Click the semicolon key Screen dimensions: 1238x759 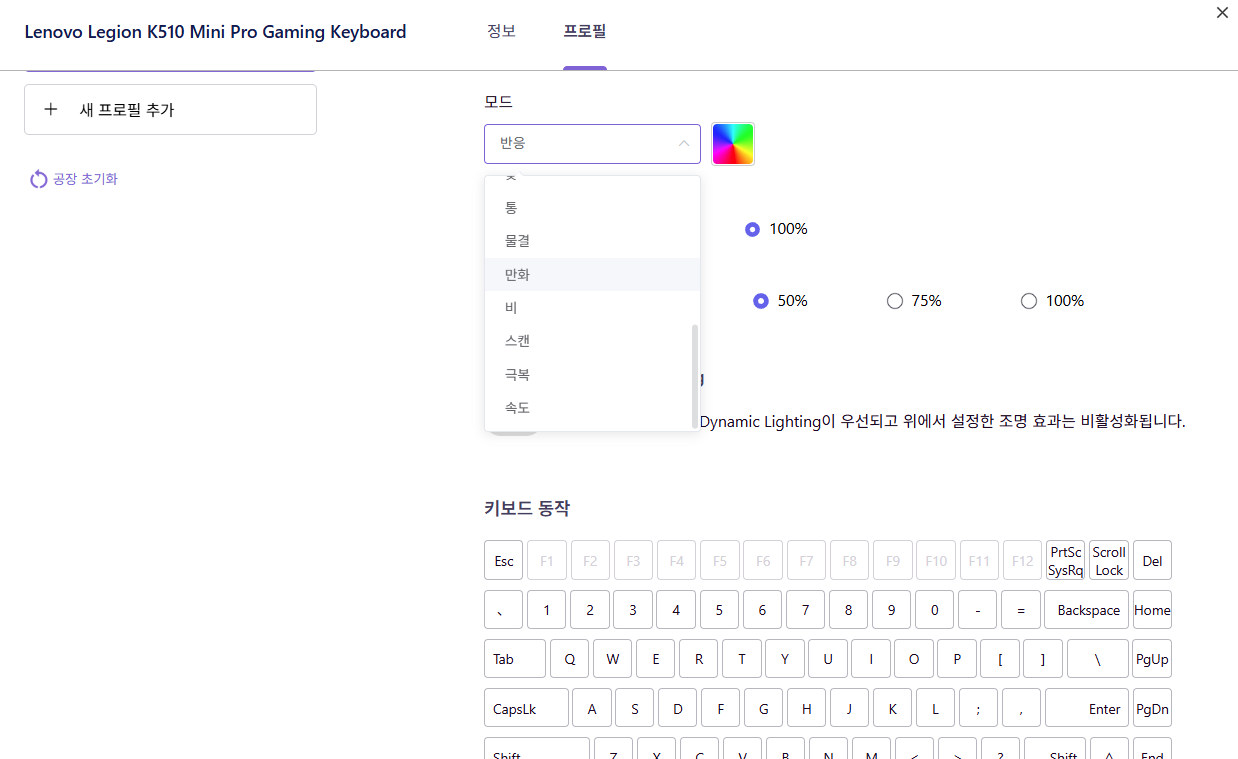click(x=979, y=708)
